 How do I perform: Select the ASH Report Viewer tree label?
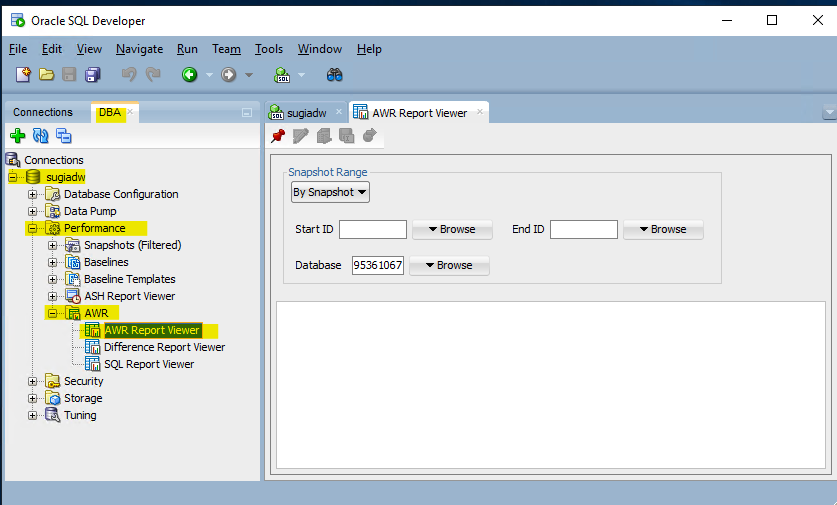tap(130, 296)
